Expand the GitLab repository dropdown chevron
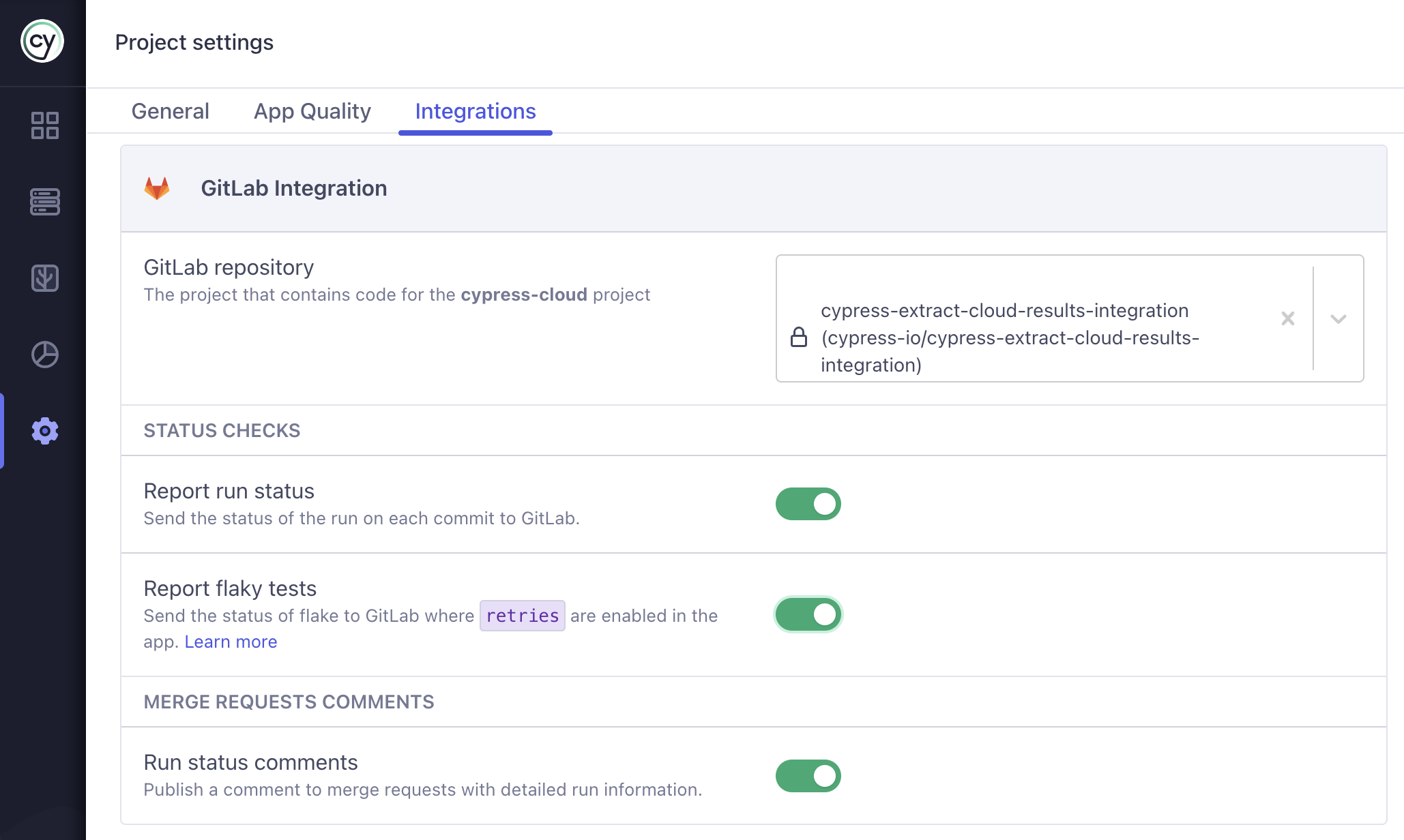The width and height of the screenshot is (1404, 840). tap(1339, 318)
